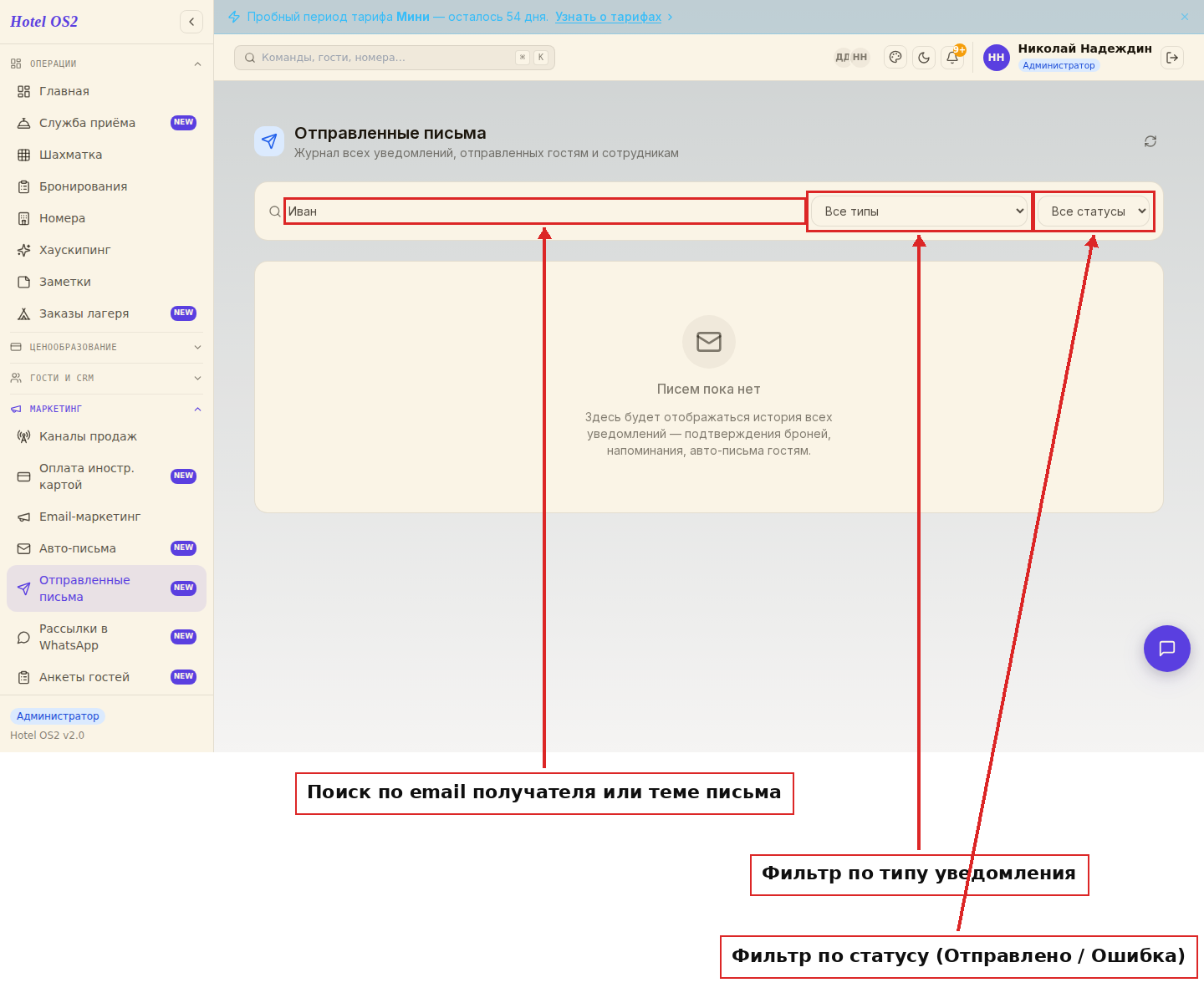Toggle dark mode with the moon icon

[x=924, y=58]
